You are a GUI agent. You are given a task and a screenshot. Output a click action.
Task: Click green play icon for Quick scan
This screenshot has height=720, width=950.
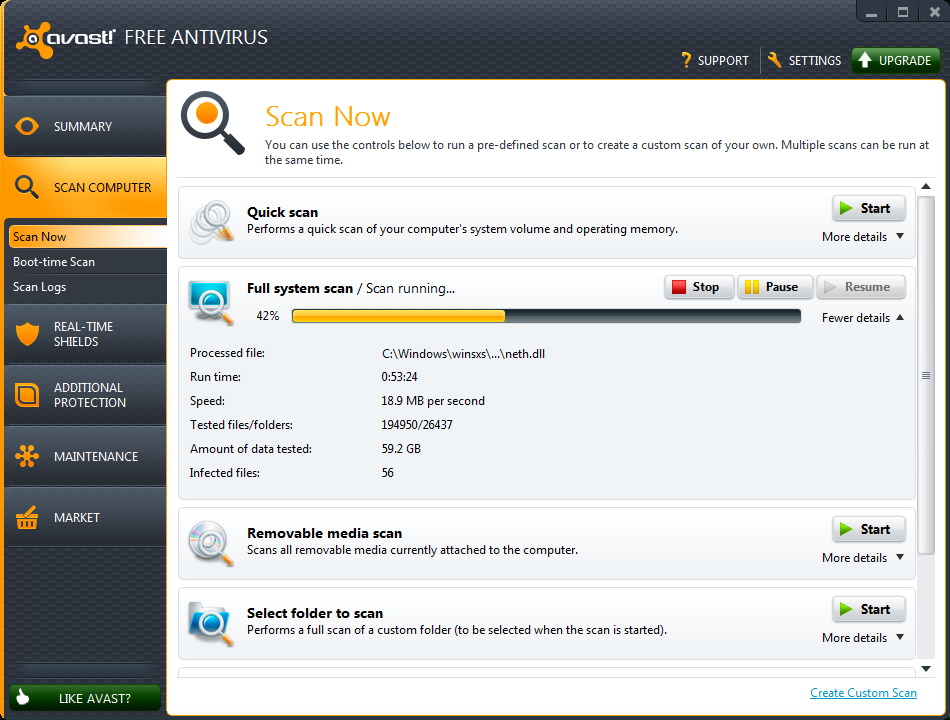[846, 208]
